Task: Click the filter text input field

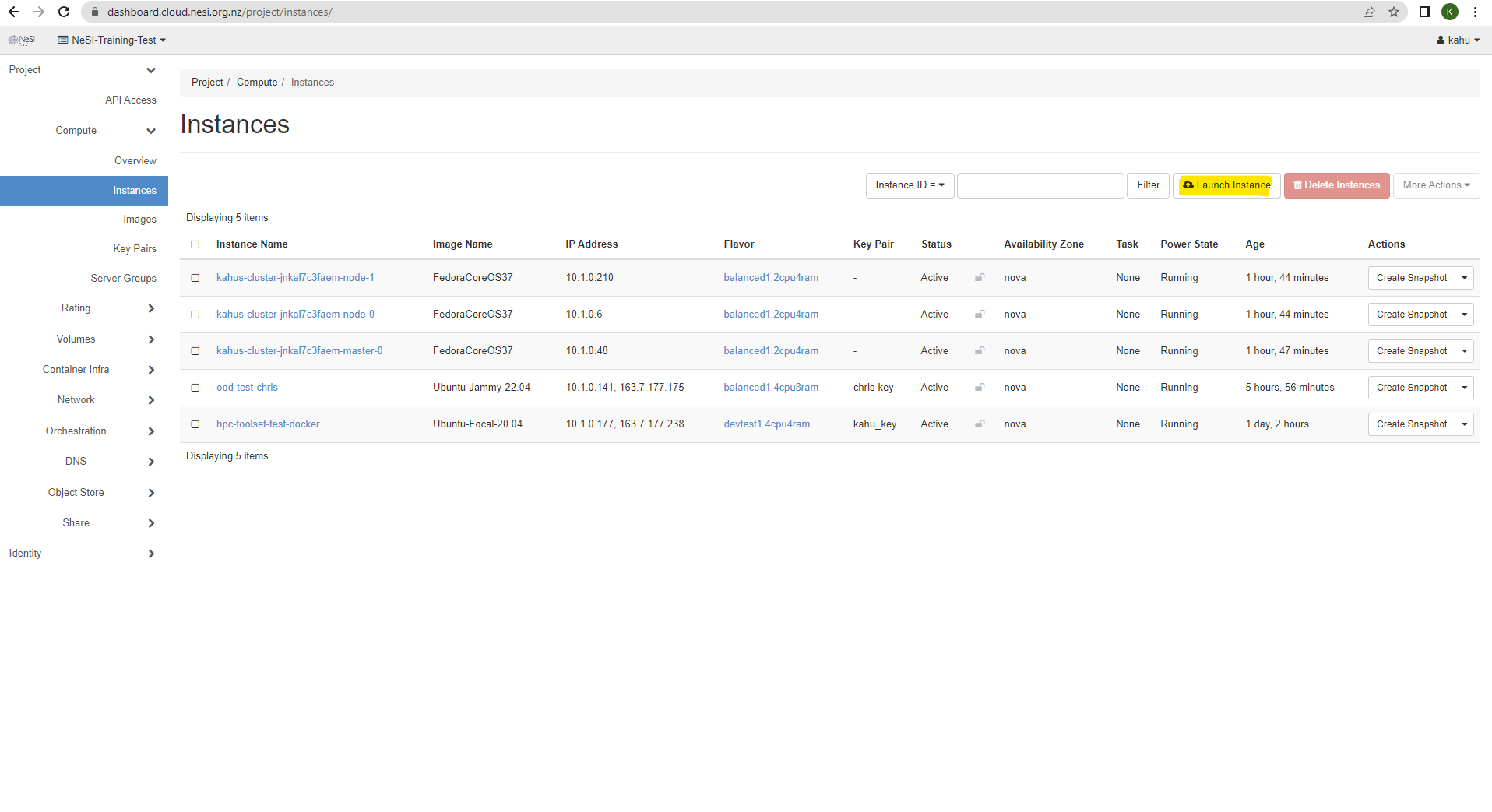Action: tap(1040, 185)
